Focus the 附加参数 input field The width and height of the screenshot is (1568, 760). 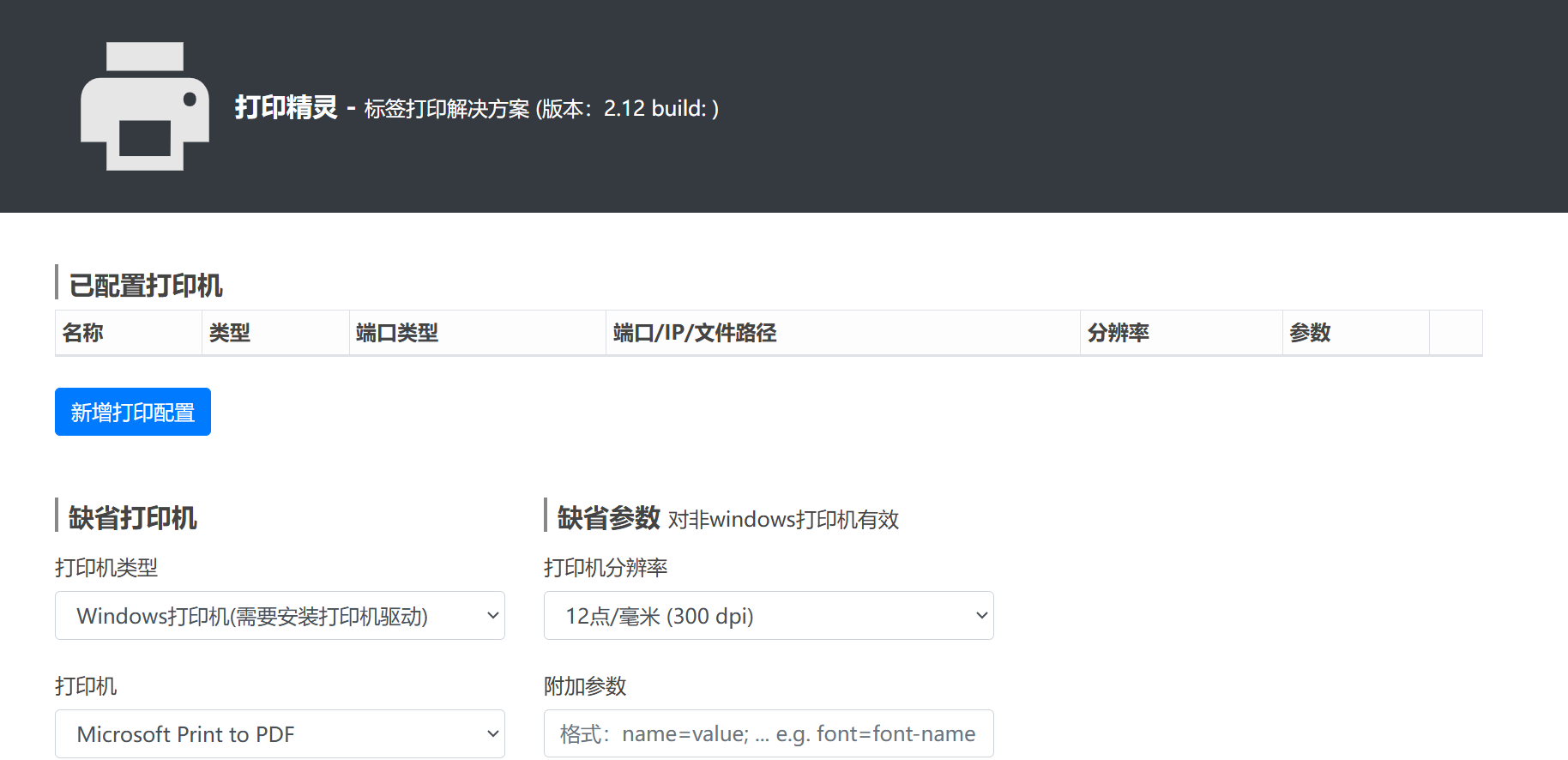[x=769, y=734]
